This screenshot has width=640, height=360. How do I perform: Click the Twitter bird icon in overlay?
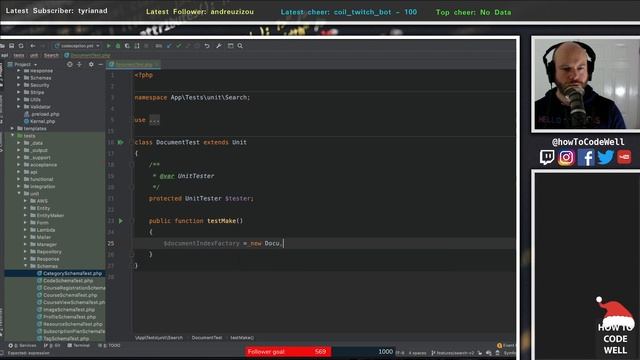click(605, 157)
